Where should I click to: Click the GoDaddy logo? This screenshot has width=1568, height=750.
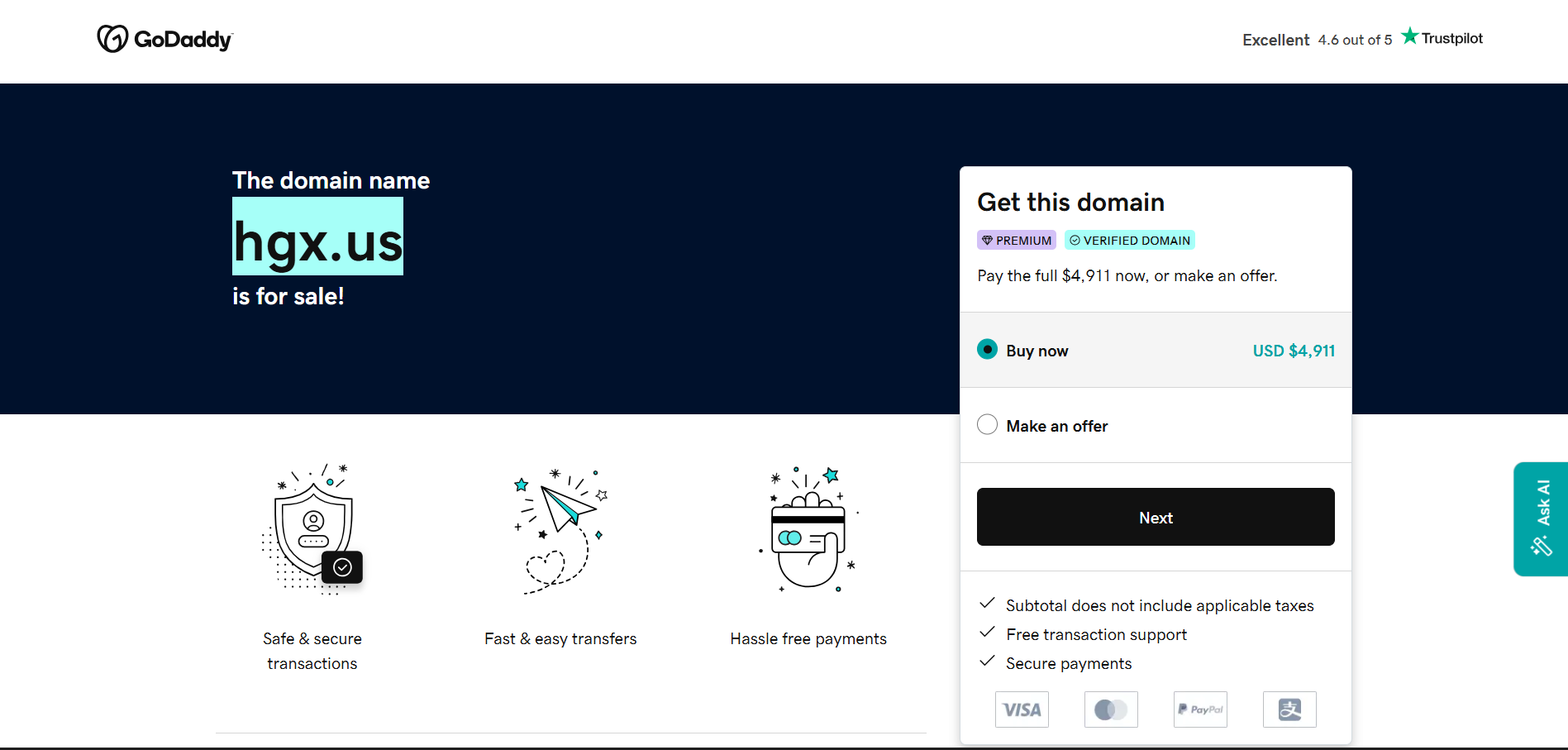click(x=164, y=39)
